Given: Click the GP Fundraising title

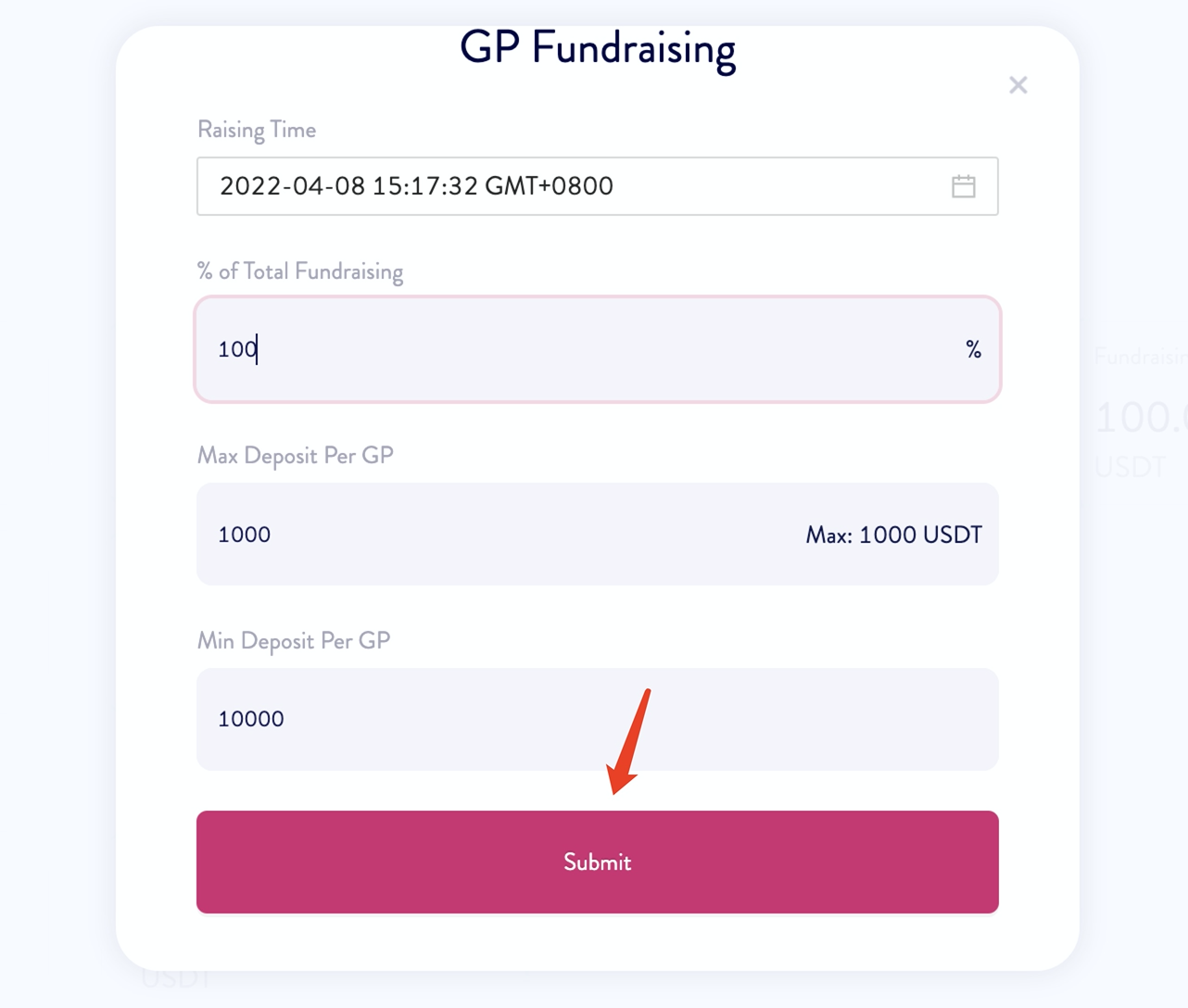Looking at the screenshot, I should click(x=598, y=48).
